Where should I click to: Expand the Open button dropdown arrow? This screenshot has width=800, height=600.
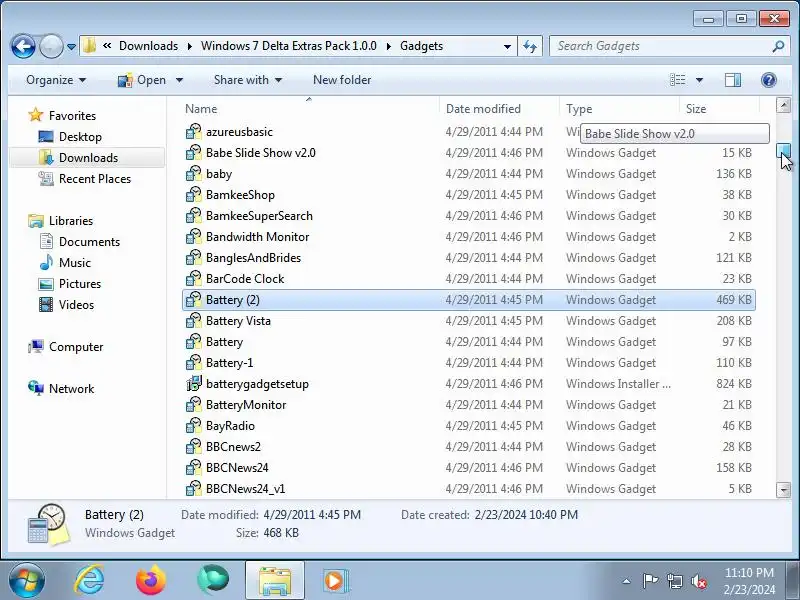[179, 80]
